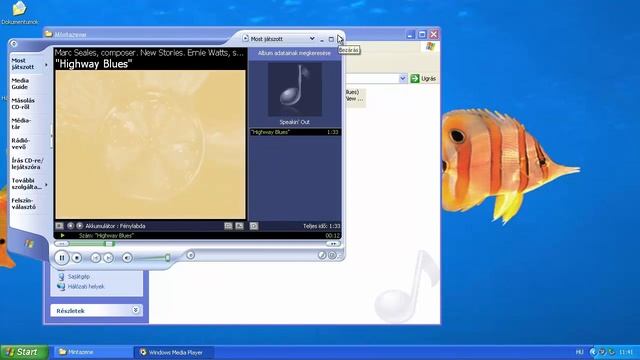
Task: Minimize the Windows Media Player window
Action: [x=322, y=39]
